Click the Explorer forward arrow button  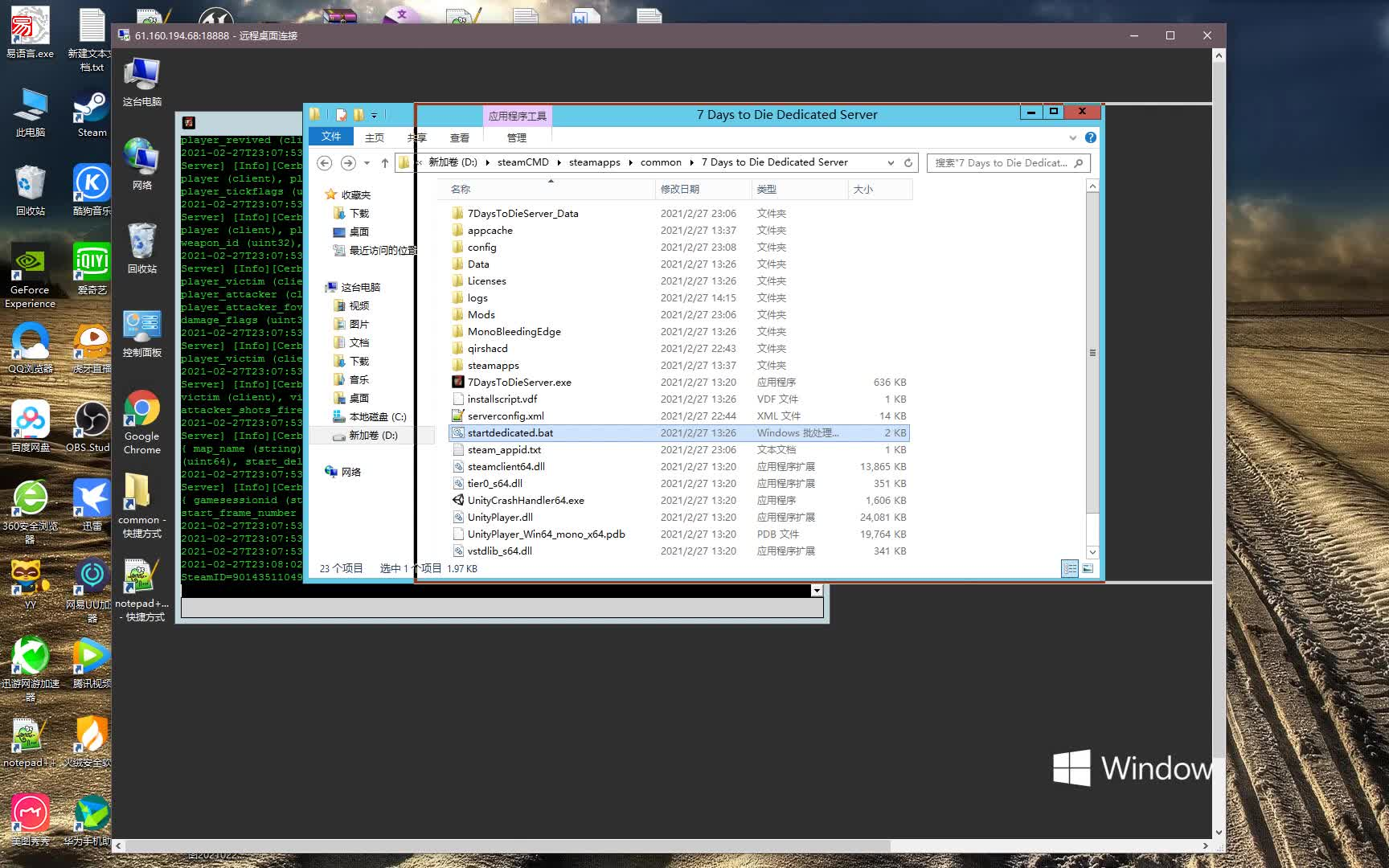pos(348,162)
